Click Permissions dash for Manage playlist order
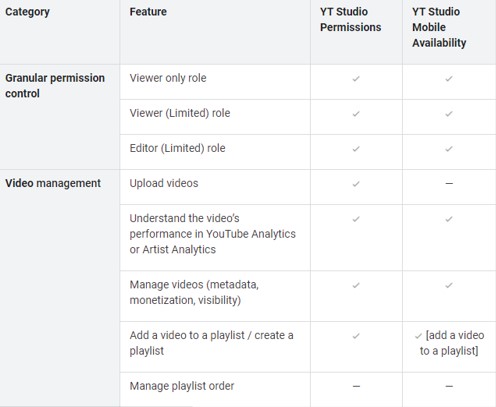496x407 pixels. [356, 386]
